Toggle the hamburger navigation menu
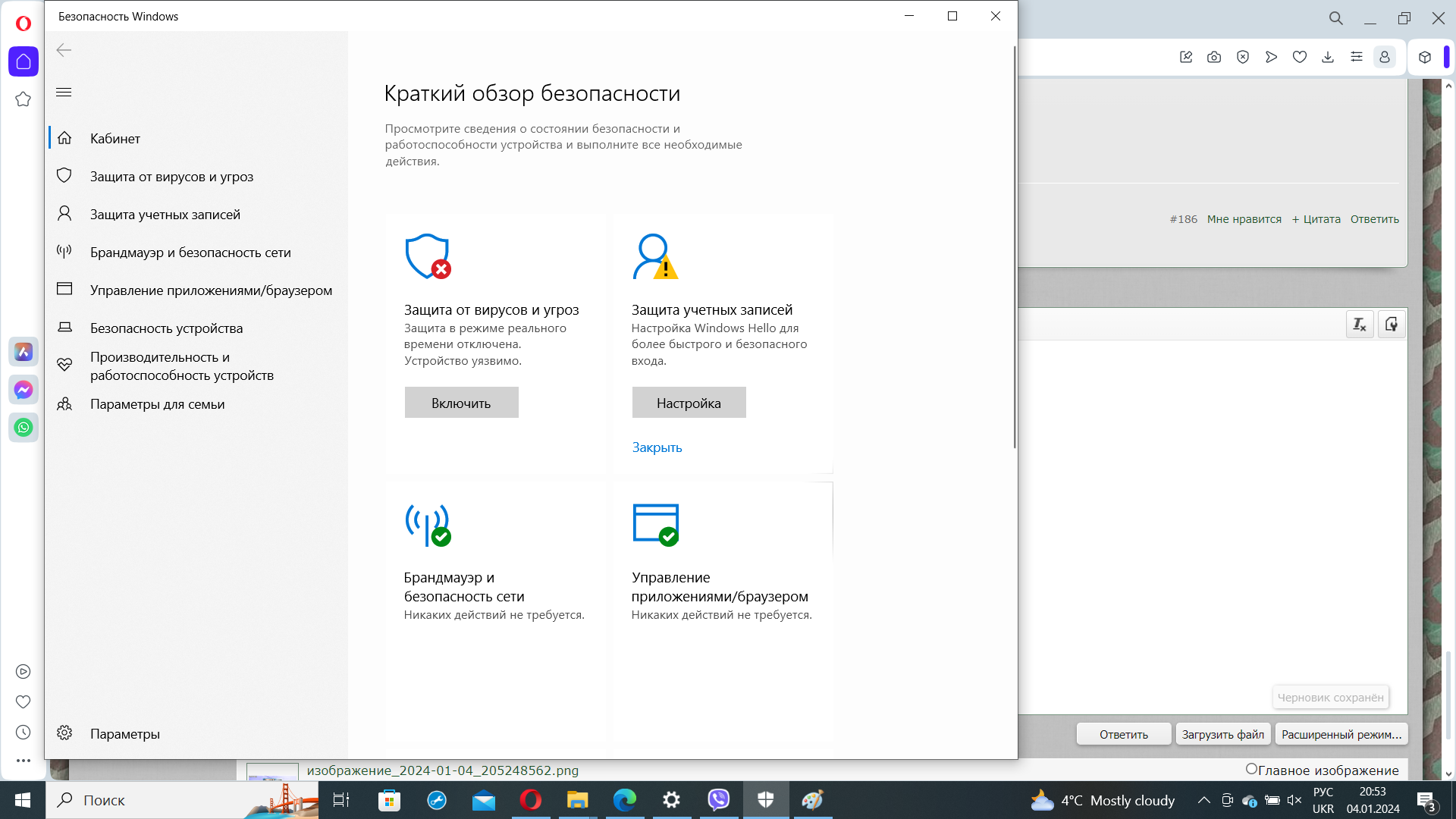Image resolution: width=1456 pixels, height=819 pixels. (x=64, y=93)
